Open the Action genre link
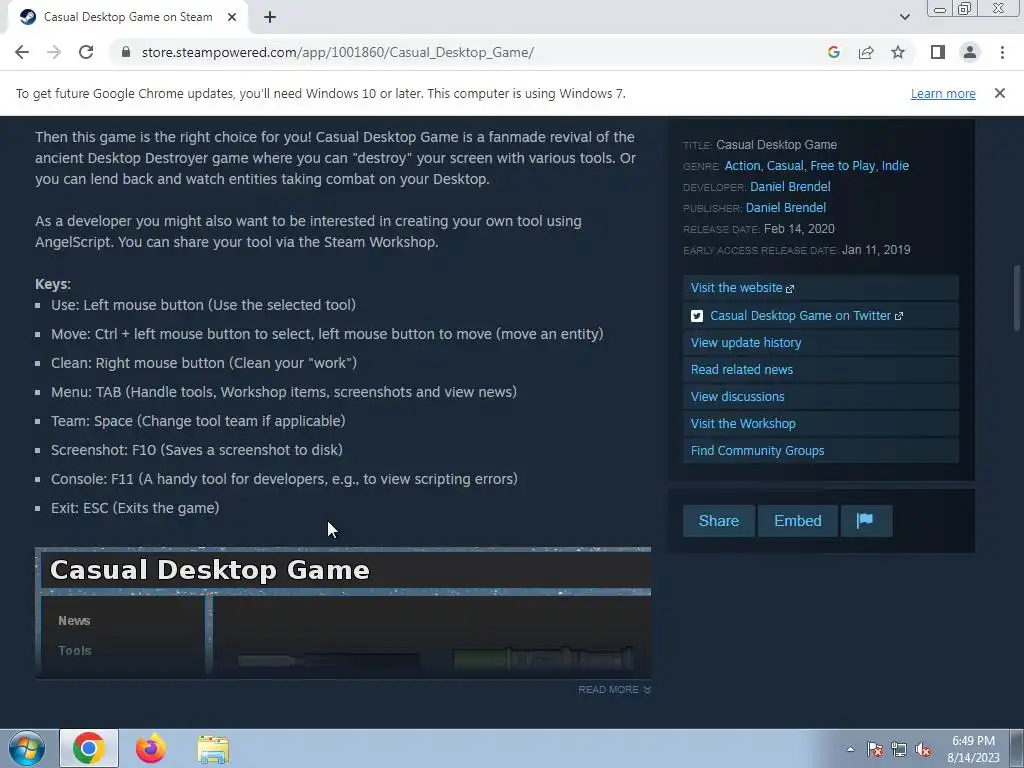Image resolution: width=1024 pixels, height=768 pixels. pyautogui.click(x=742, y=166)
